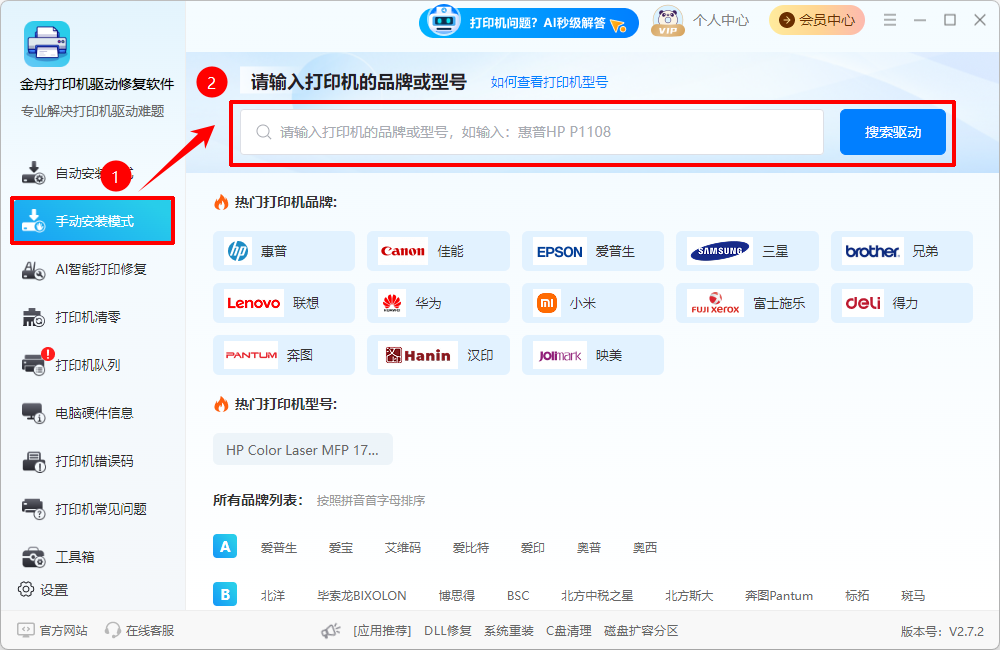The width and height of the screenshot is (1000, 650).
Task: Click 磁盘扩容分区 footer link
Action: 641,631
